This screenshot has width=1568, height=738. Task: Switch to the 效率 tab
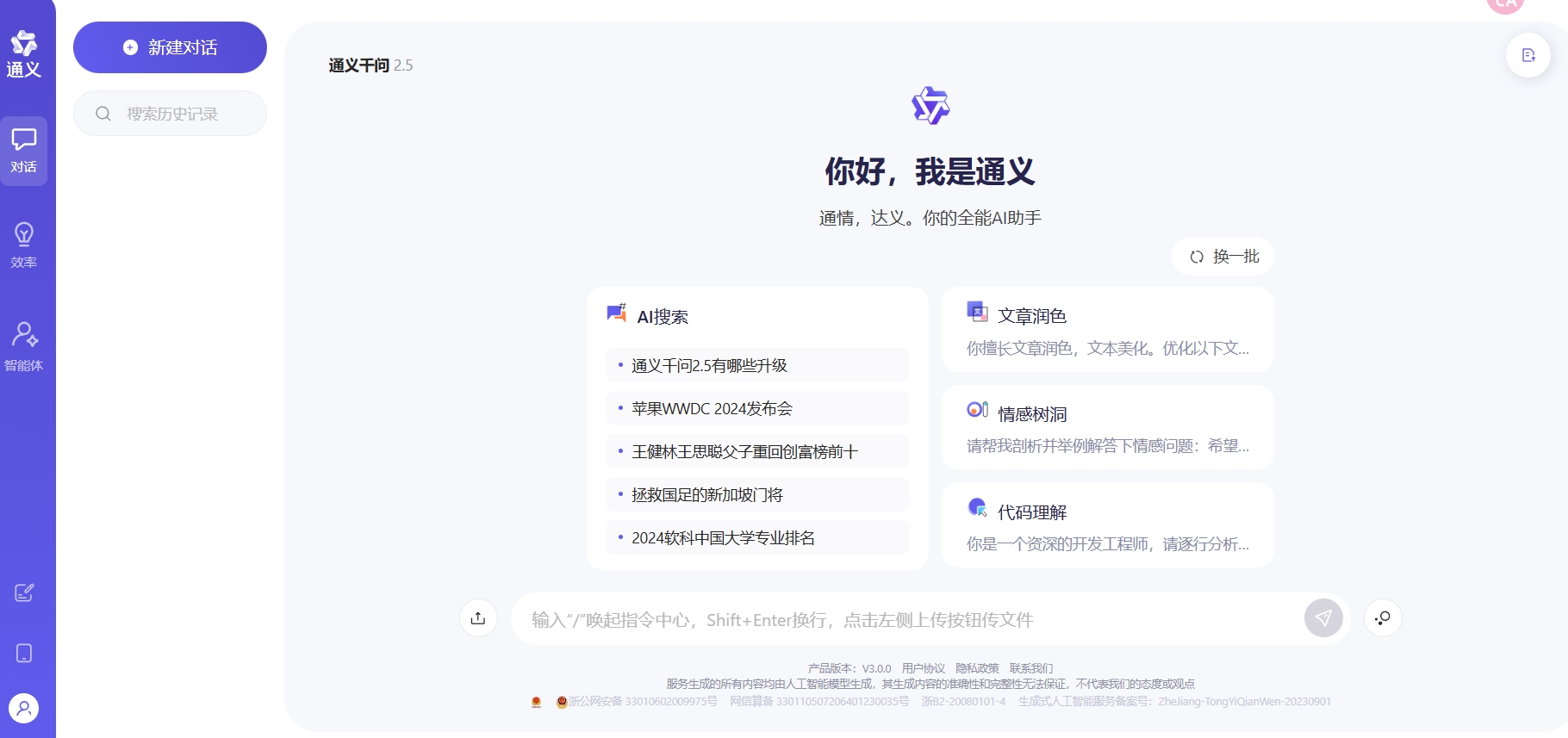[24, 245]
